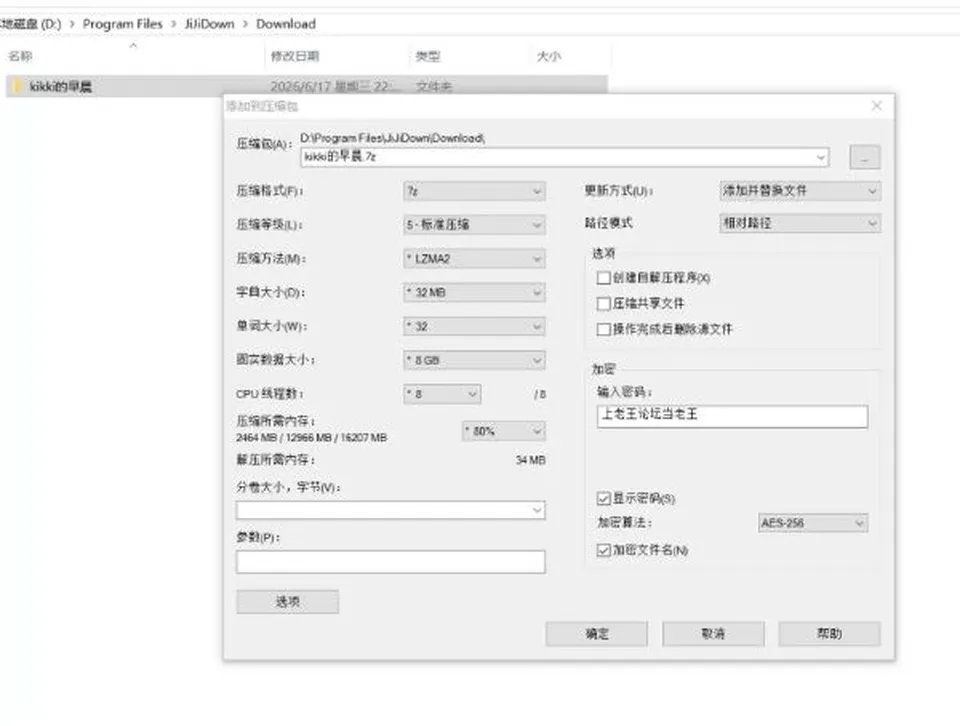The image size is (960, 726).
Task: Expand the 压缩方法 LZMA2 dropdown
Action: [474, 259]
